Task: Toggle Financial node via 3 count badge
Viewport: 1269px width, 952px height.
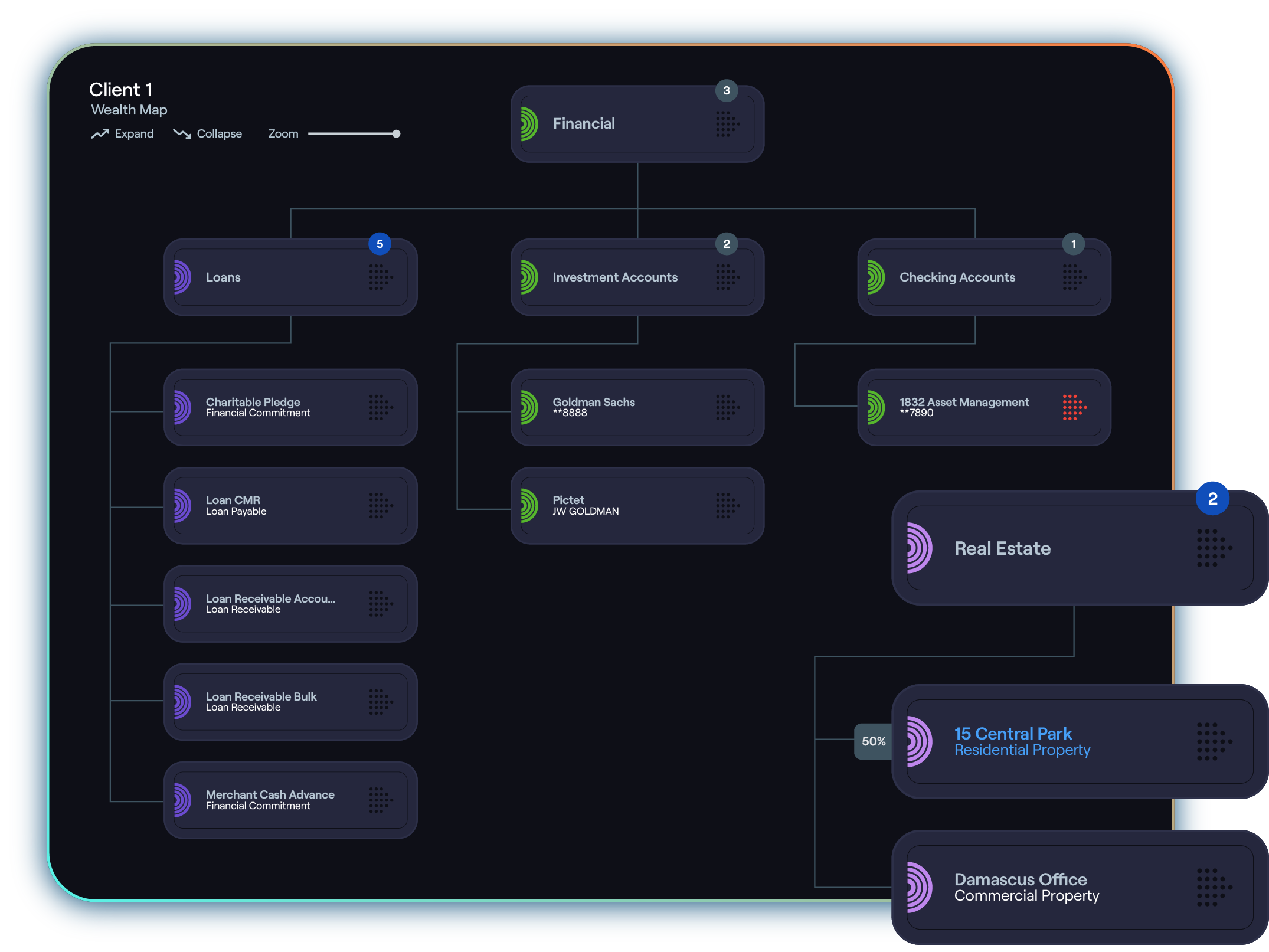Action: 727,90
